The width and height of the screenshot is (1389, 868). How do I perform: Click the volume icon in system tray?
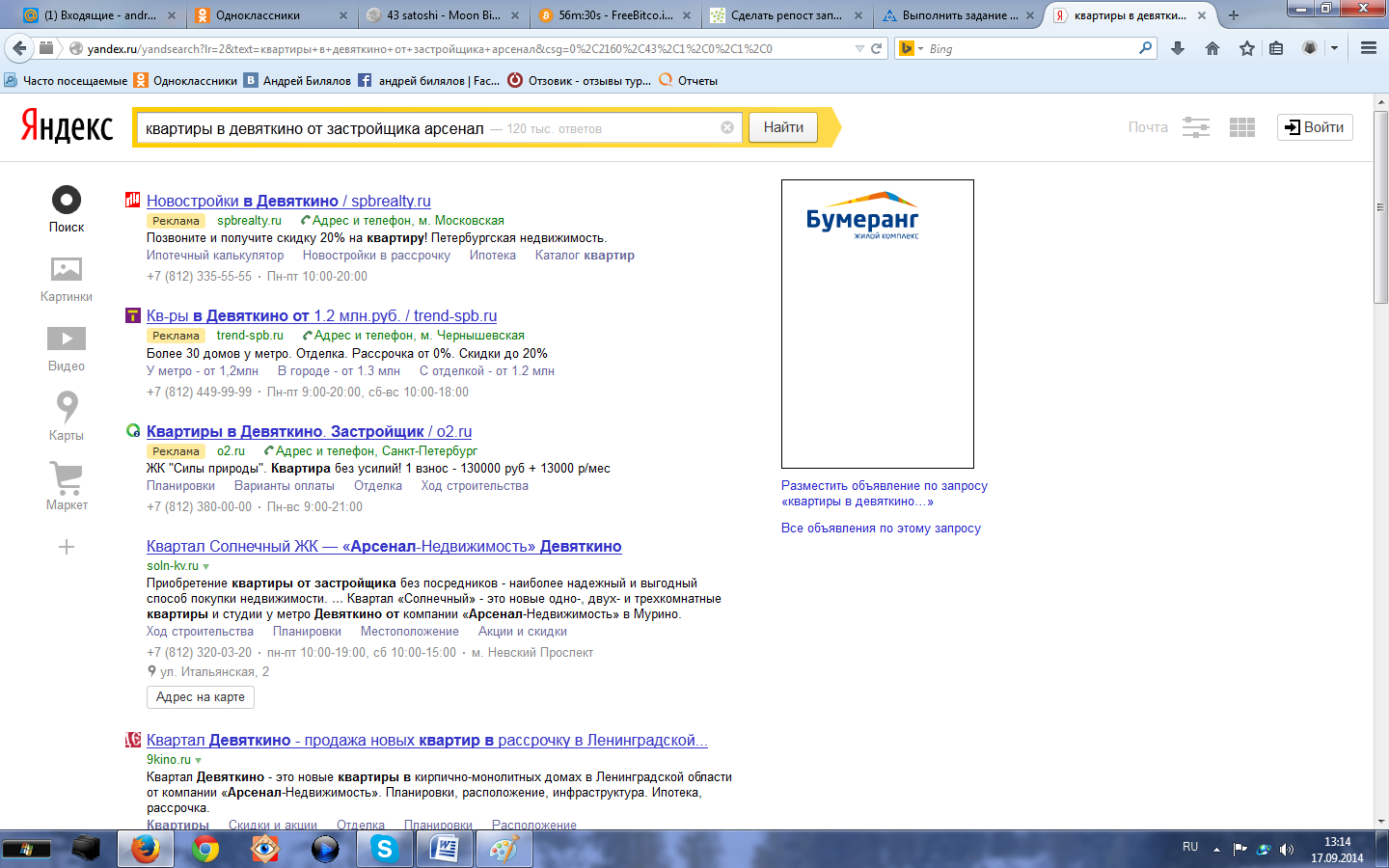point(1286,850)
